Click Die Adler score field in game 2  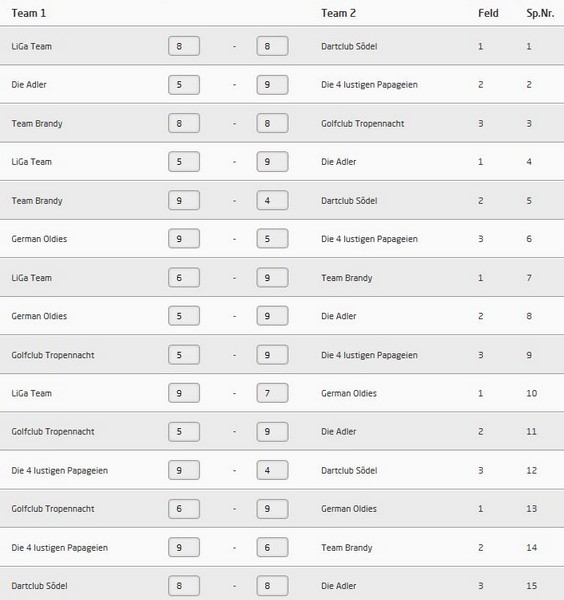184,85
